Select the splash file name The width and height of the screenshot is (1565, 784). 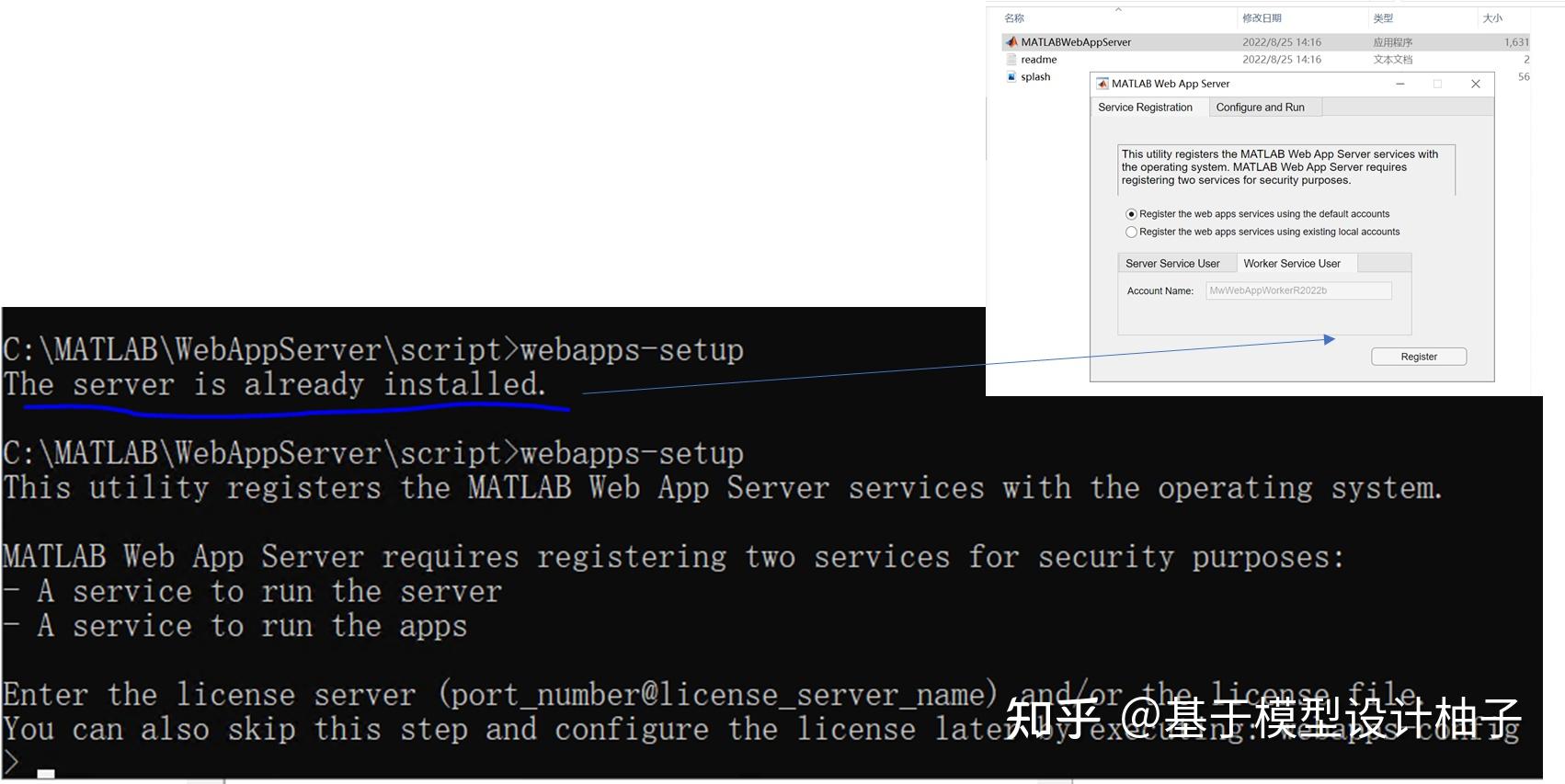coord(1035,77)
